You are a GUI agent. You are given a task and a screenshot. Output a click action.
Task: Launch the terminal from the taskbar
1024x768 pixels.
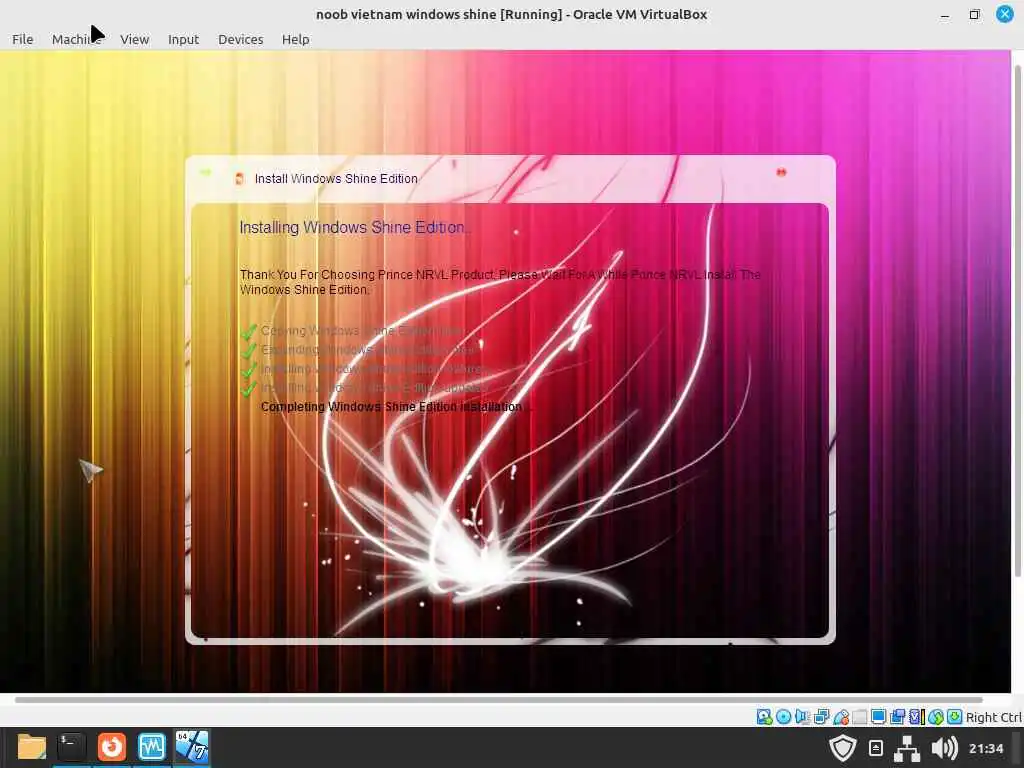coord(71,747)
